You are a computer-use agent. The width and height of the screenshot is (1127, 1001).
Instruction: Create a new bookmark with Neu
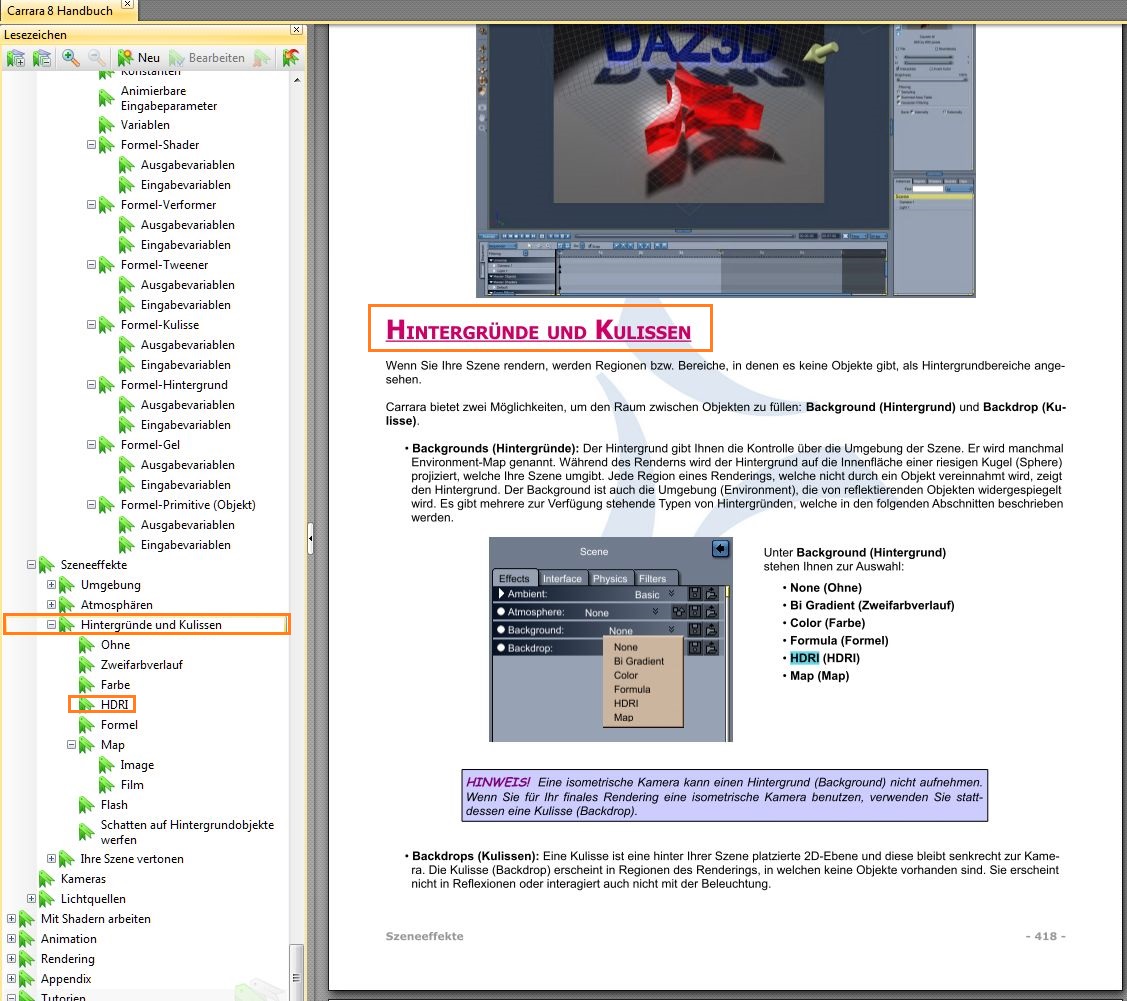[139, 58]
